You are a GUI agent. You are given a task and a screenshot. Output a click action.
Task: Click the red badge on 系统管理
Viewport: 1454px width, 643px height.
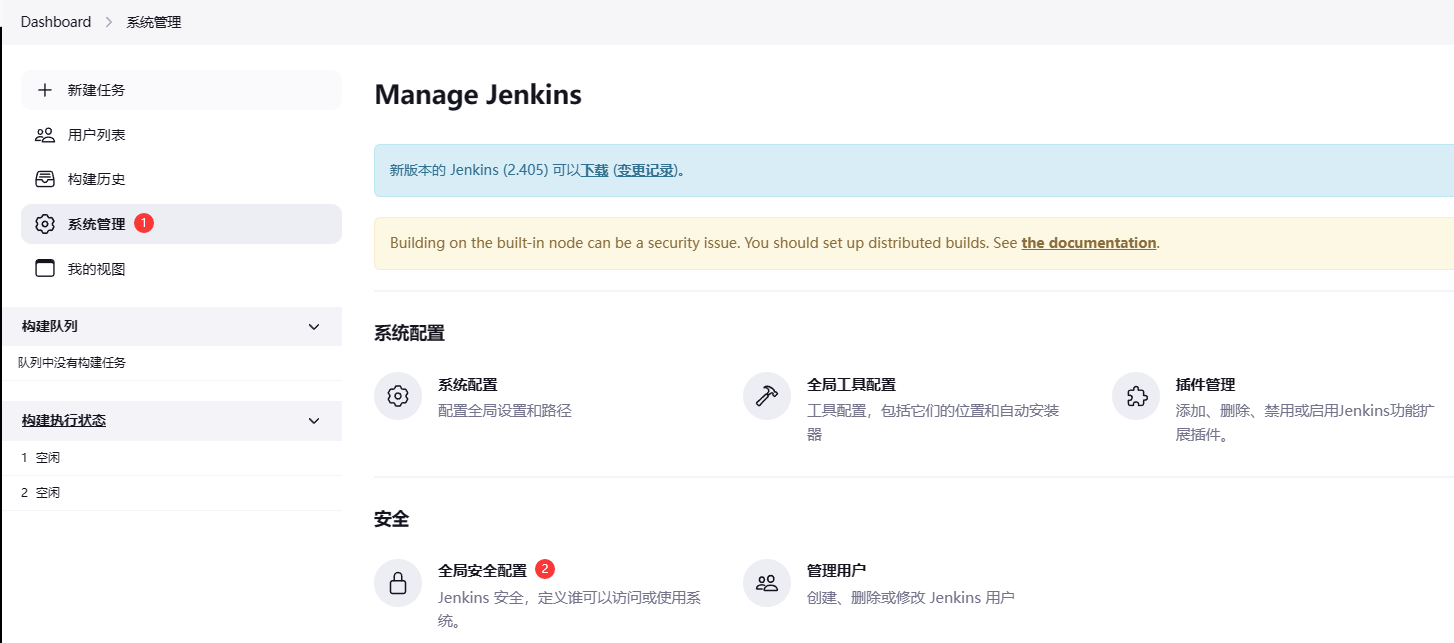144,223
